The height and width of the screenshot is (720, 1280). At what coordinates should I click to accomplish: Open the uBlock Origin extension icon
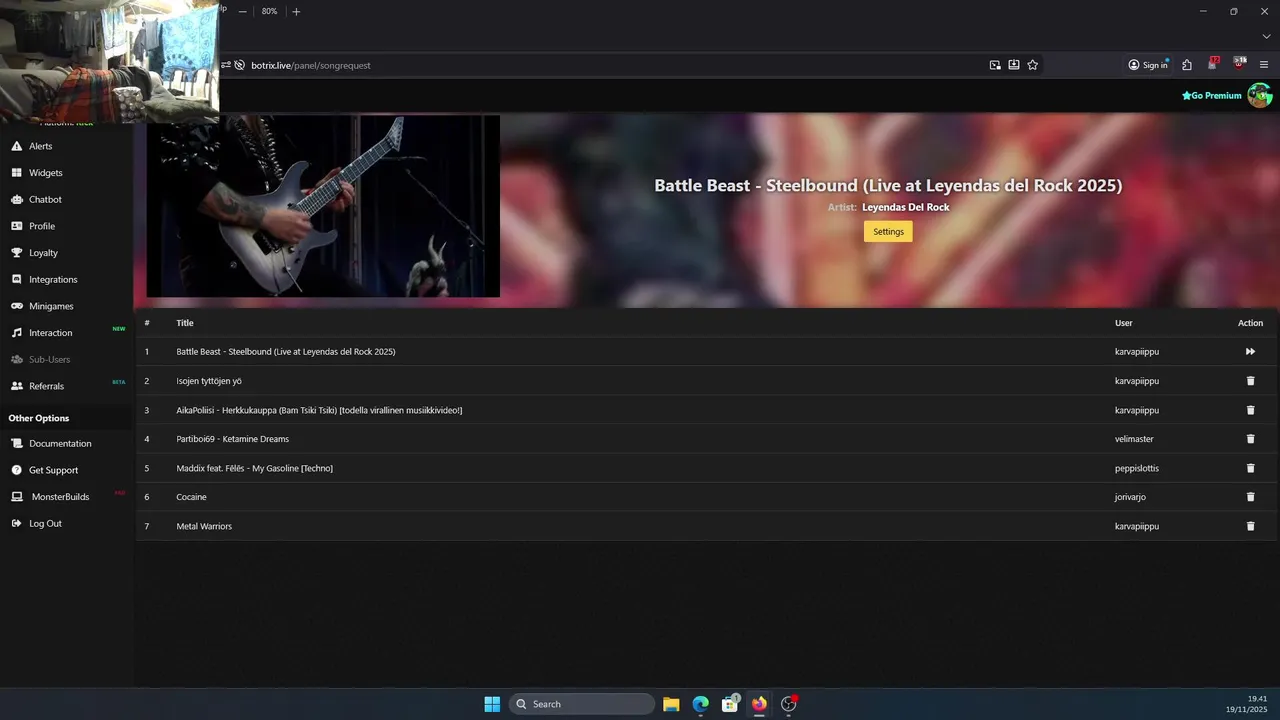pos(1240,64)
